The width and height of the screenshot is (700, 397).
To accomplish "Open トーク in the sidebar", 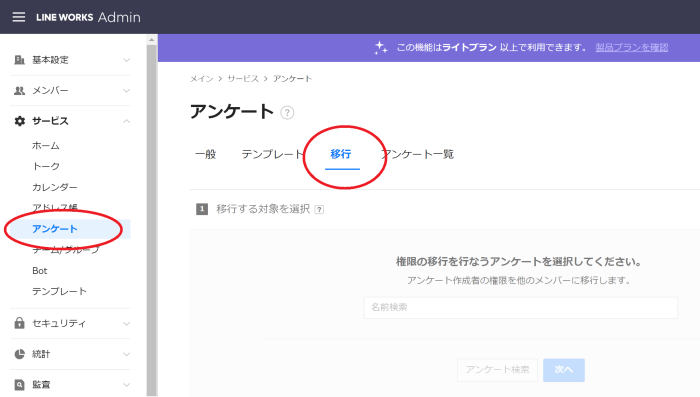I will click(x=46, y=166).
